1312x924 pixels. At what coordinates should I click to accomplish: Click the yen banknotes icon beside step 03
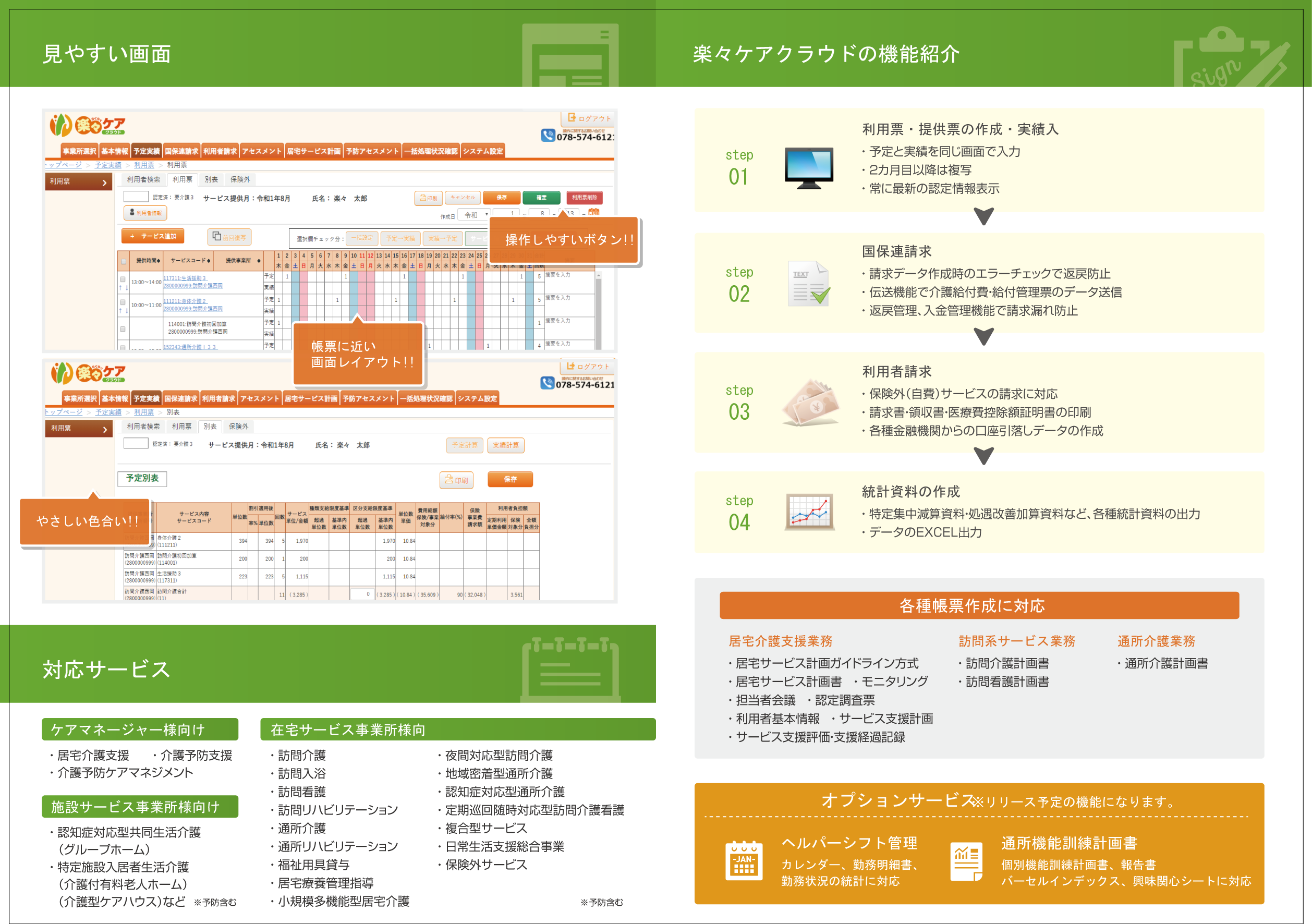pos(810,403)
